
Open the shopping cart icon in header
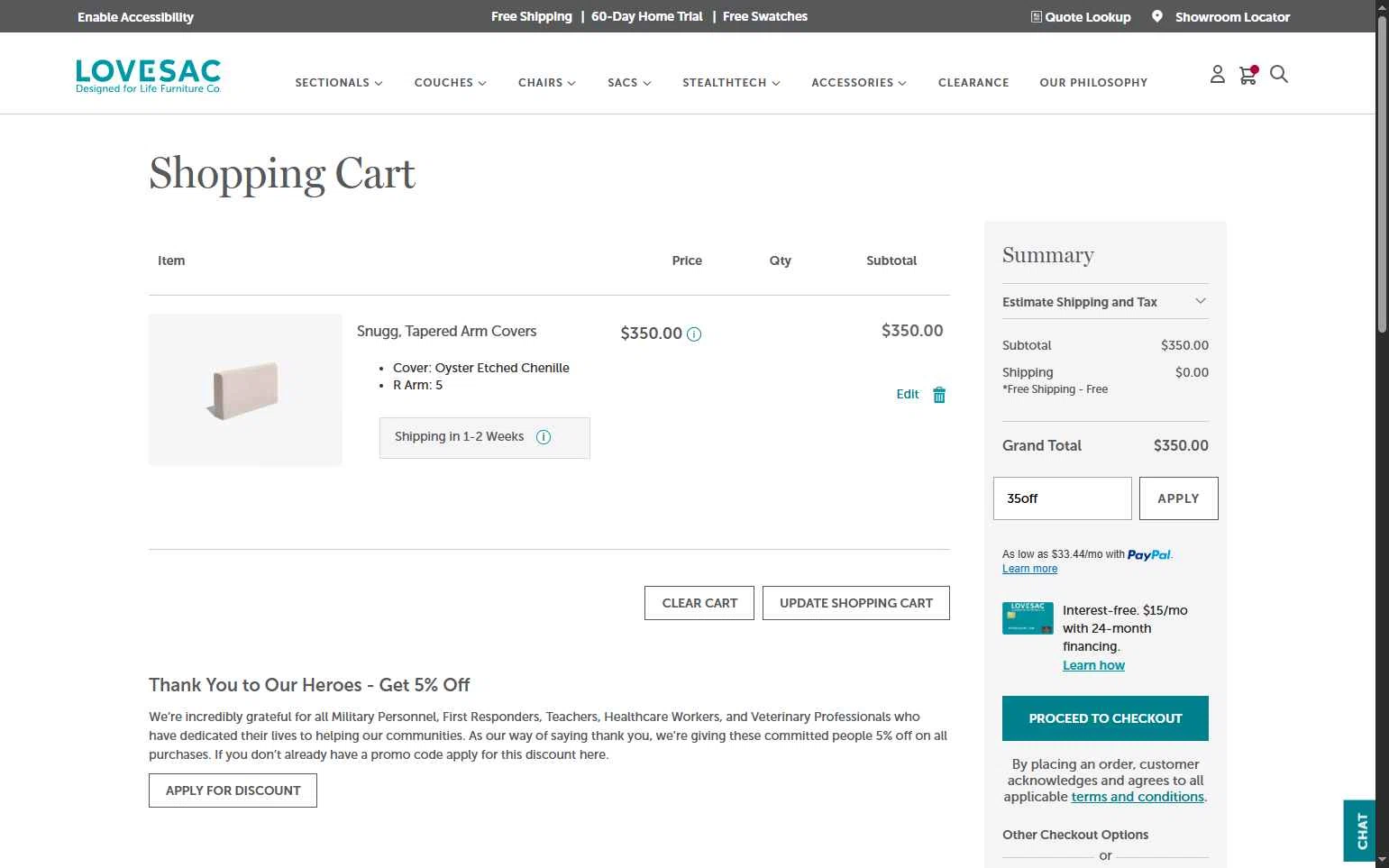point(1247,75)
